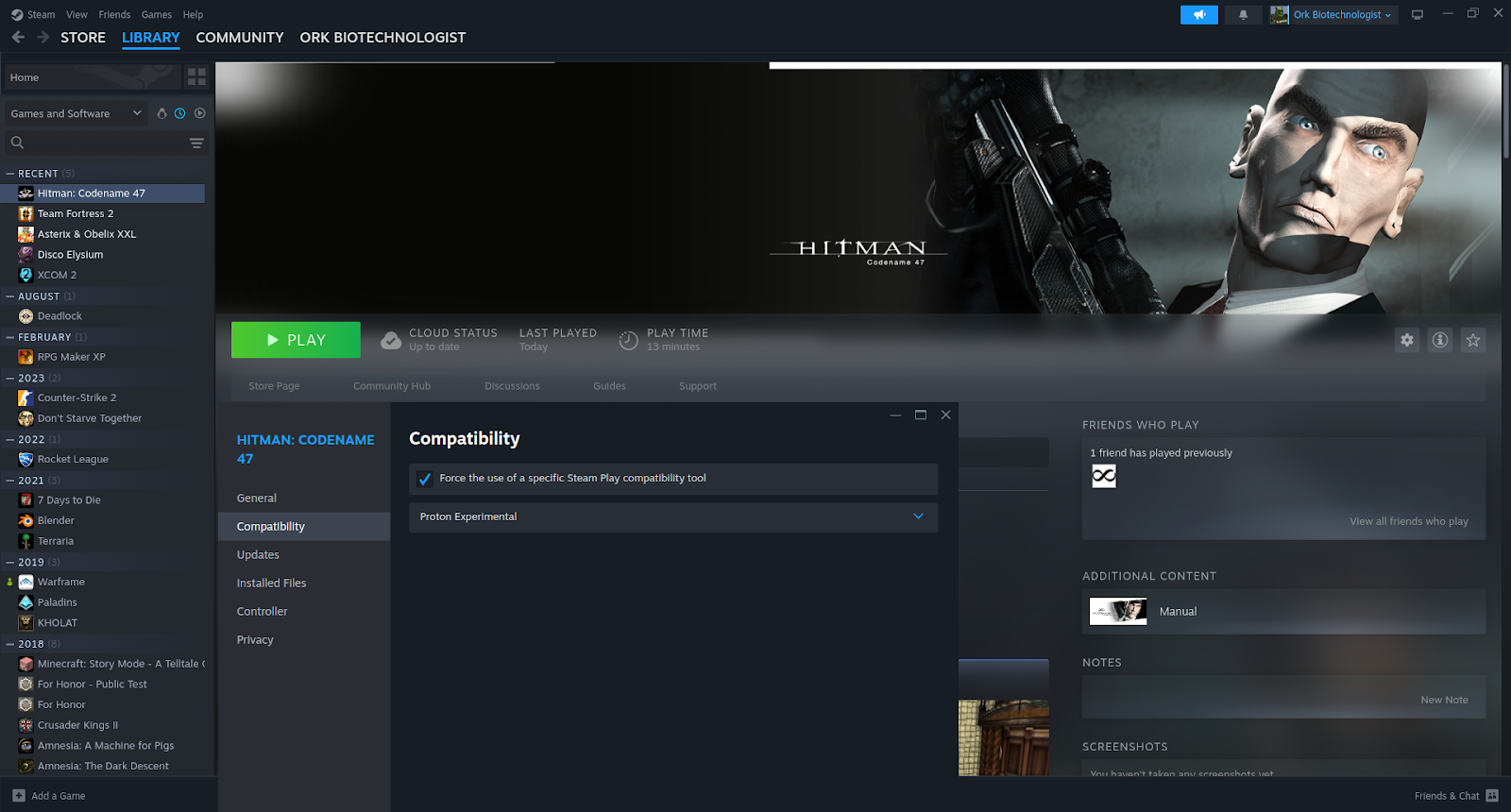The height and width of the screenshot is (812, 1511).
Task: Add game to favorites star
Action: pyautogui.click(x=1473, y=340)
